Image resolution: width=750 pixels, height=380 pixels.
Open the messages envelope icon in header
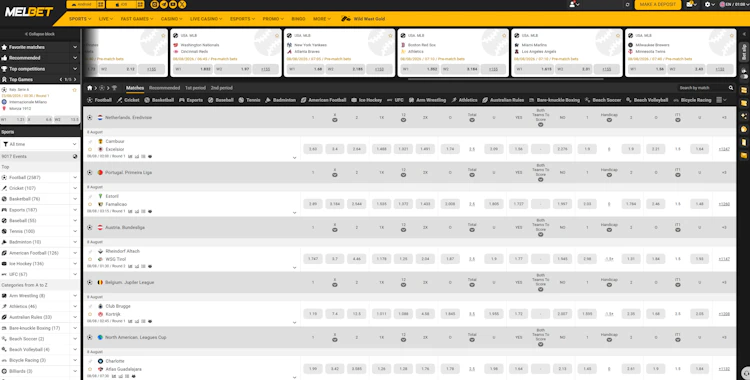pyautogui.click(x=691, y=4)
